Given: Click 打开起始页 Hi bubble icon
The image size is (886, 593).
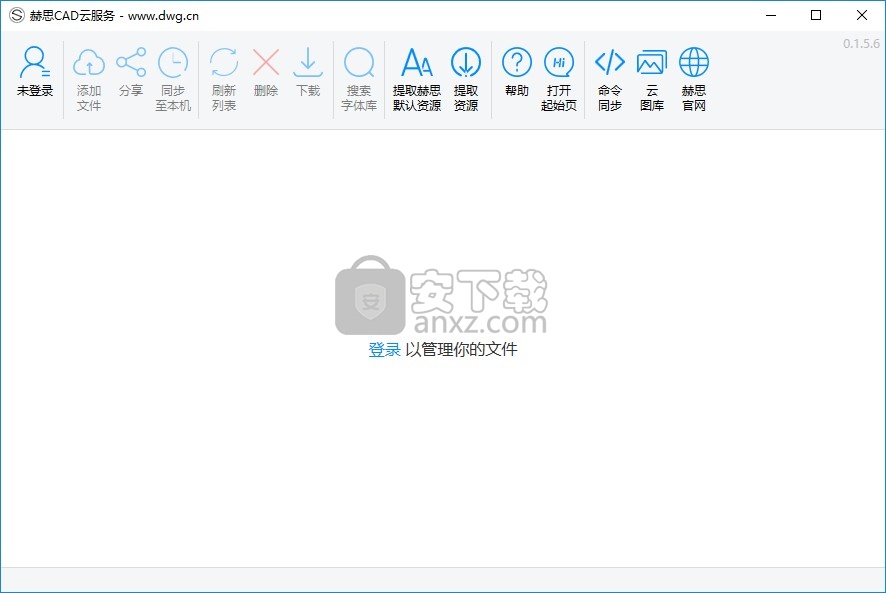Looking at the screenshot, I should 558,62.
